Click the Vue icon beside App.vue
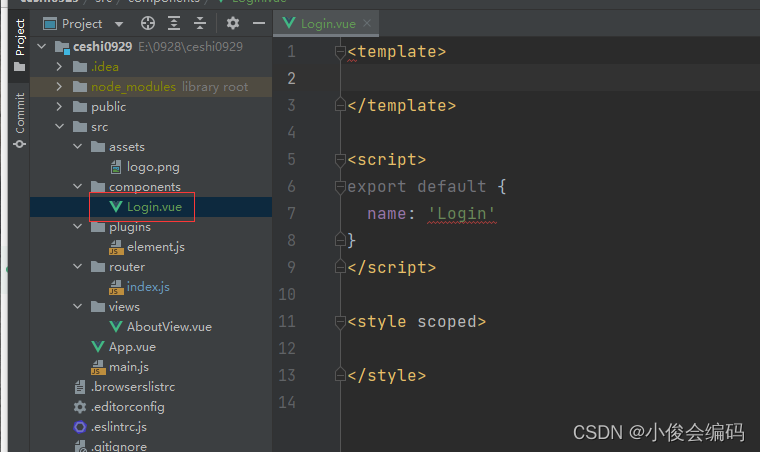 tap(98, 346)
